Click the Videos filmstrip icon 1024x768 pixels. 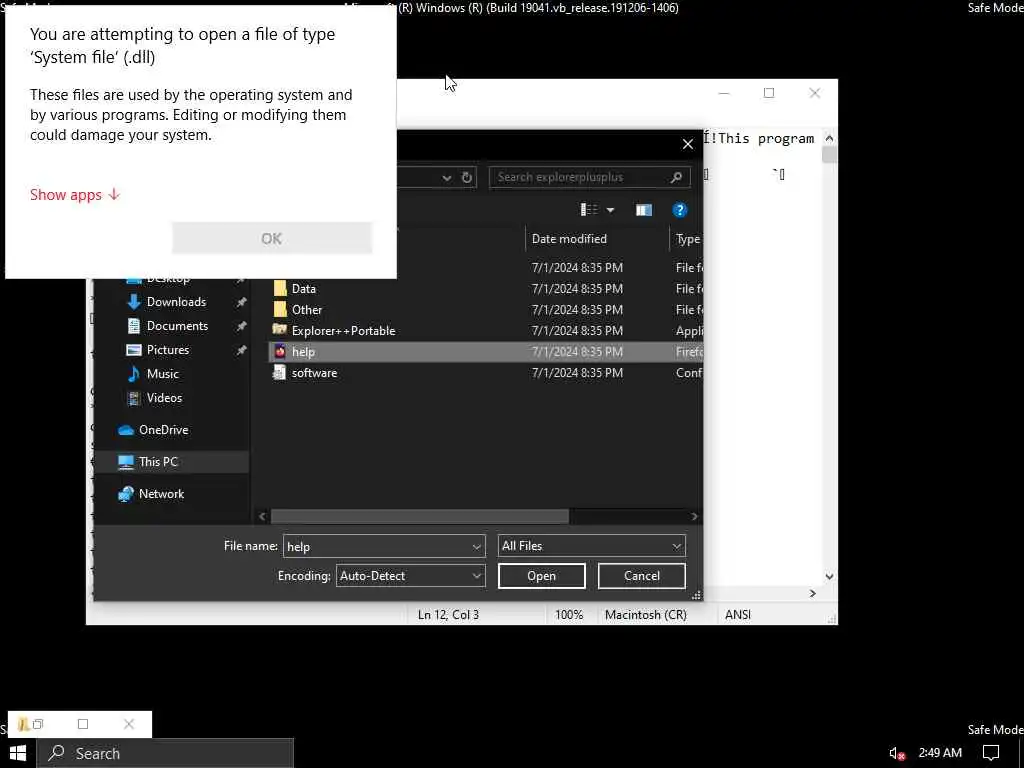pos(134,398)
